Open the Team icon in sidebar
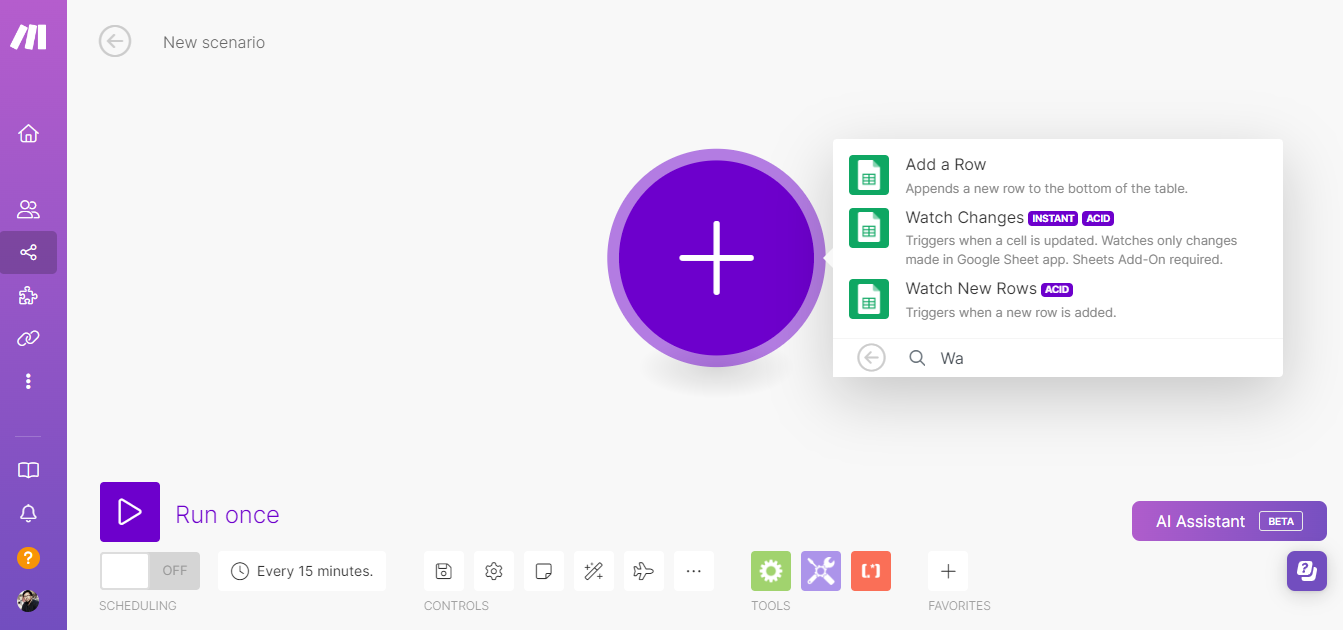This screenshot has height=630, width=1343. pos(28,210)
